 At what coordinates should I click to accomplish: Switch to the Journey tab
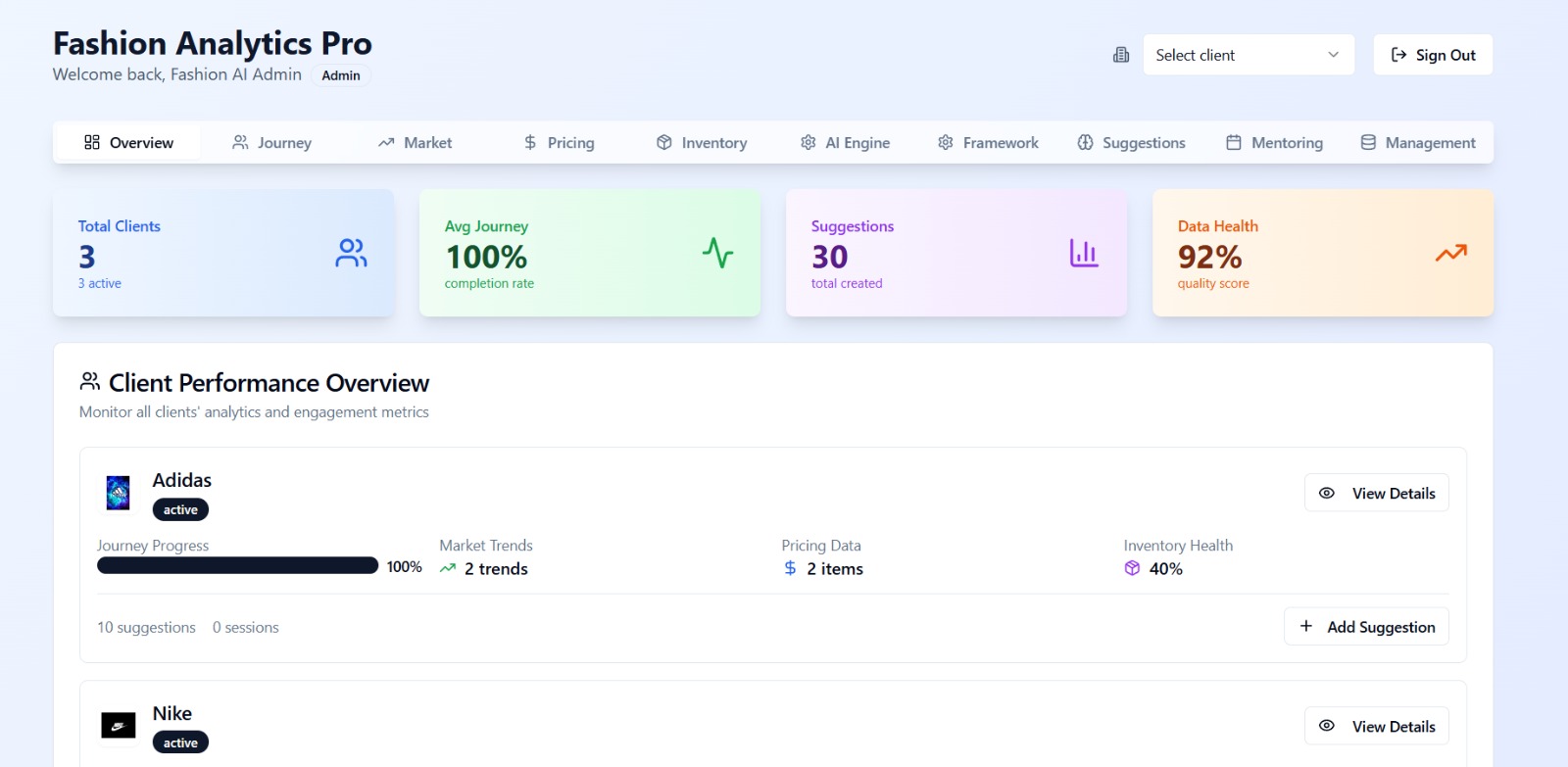coord(272,143)
